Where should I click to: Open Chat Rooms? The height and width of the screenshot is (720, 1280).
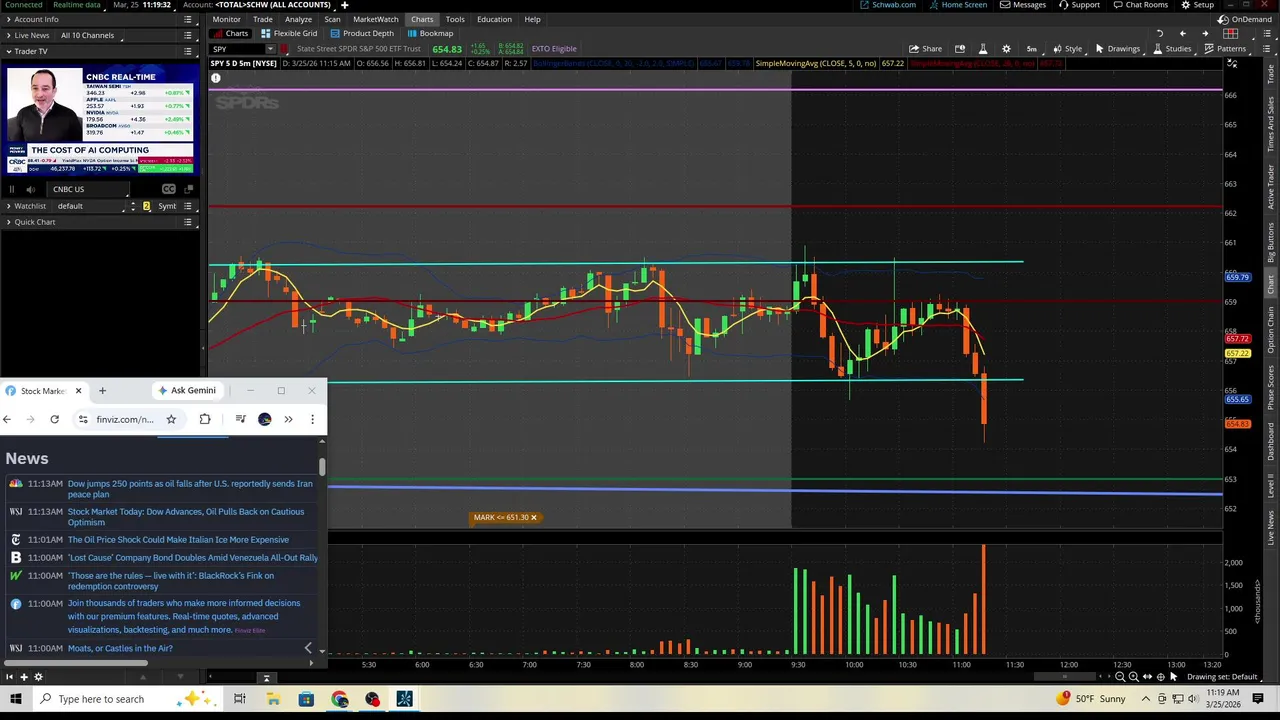[x=1139, y=5]
